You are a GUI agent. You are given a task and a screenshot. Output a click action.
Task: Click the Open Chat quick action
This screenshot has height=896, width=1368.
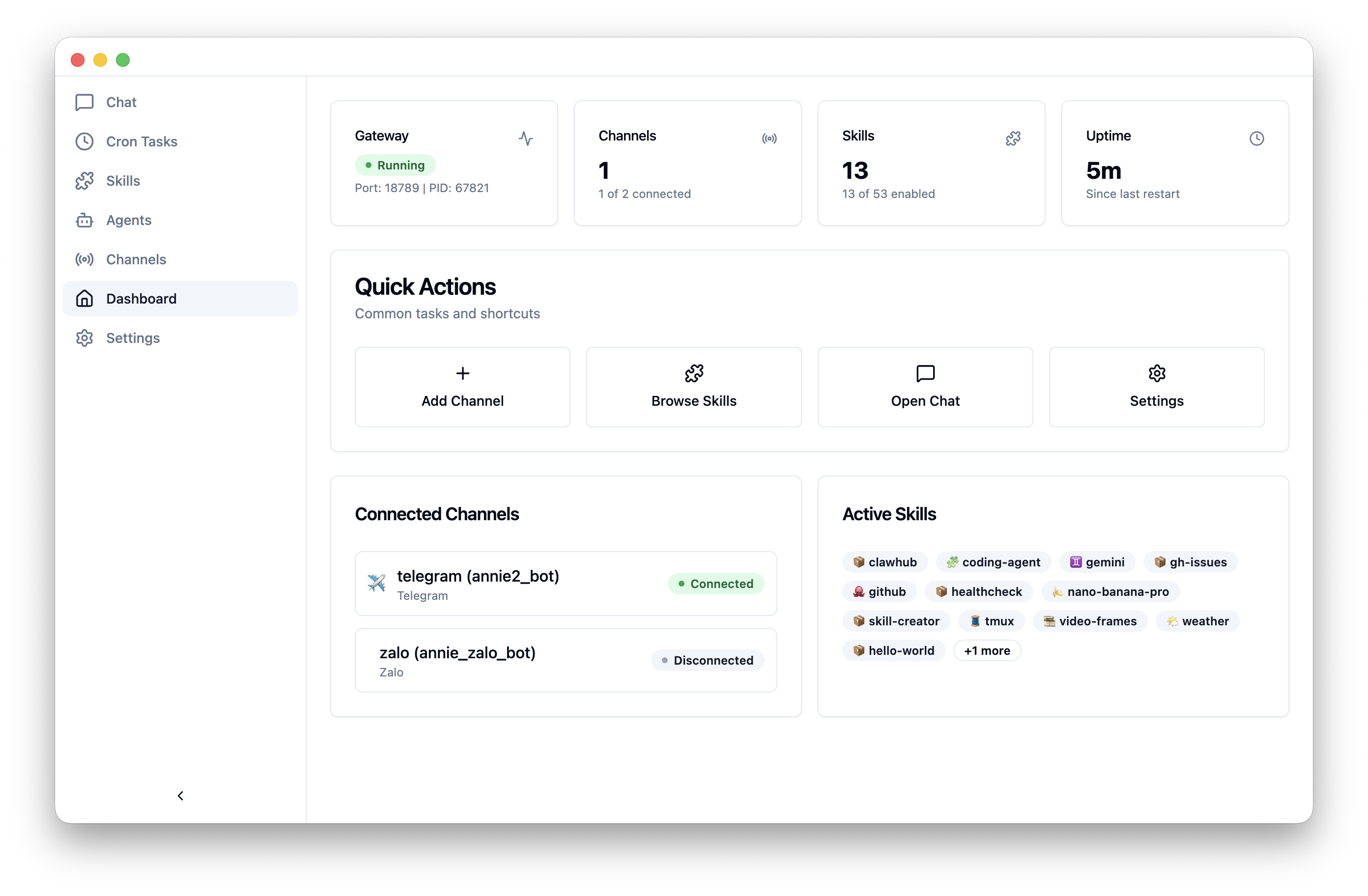tap(925, 387)
